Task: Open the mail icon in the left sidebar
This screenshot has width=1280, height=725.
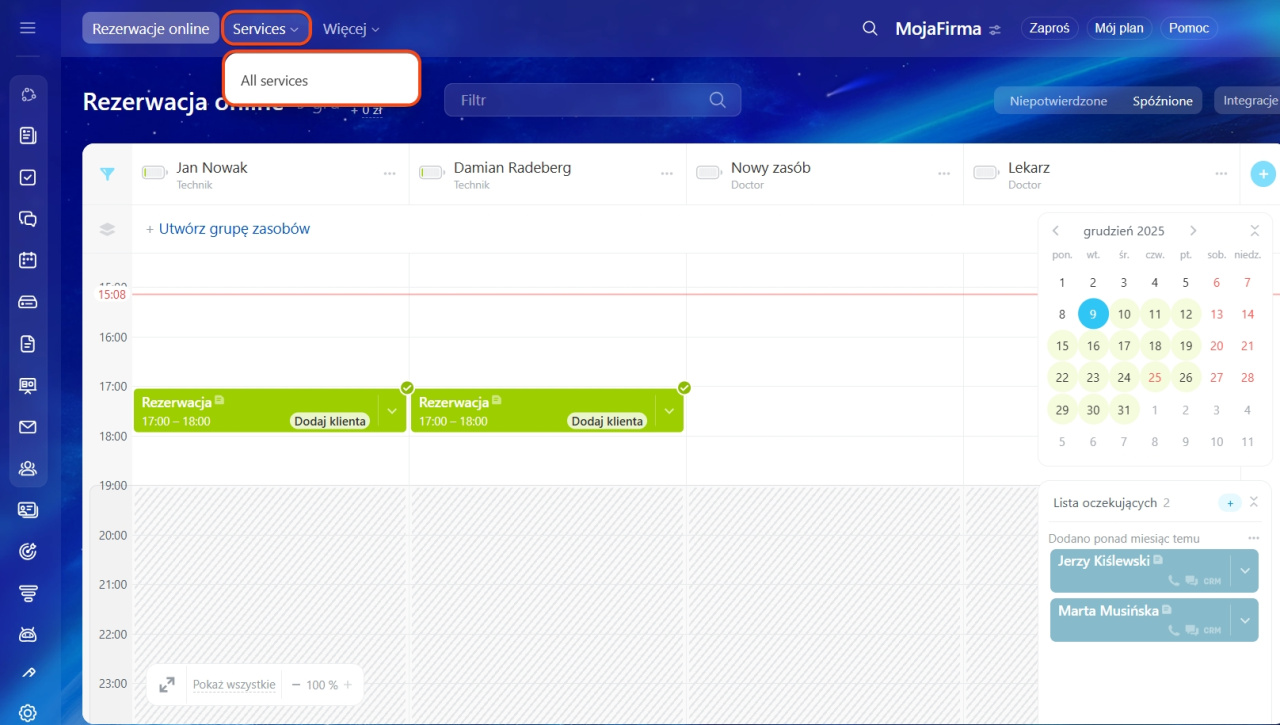Action: [28, 427]
